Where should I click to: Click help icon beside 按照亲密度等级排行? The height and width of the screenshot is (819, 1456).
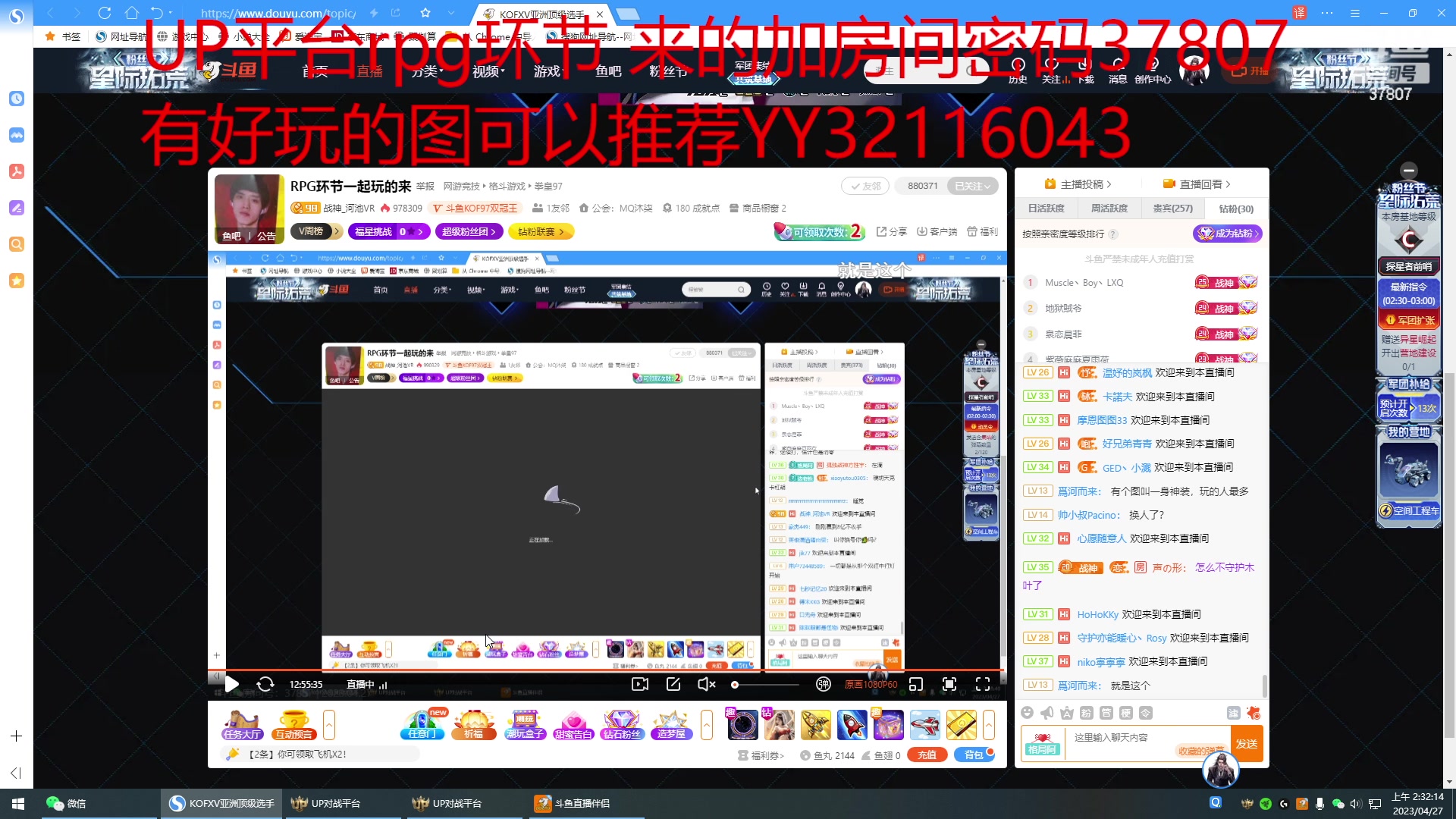(x=1114, y=234)
